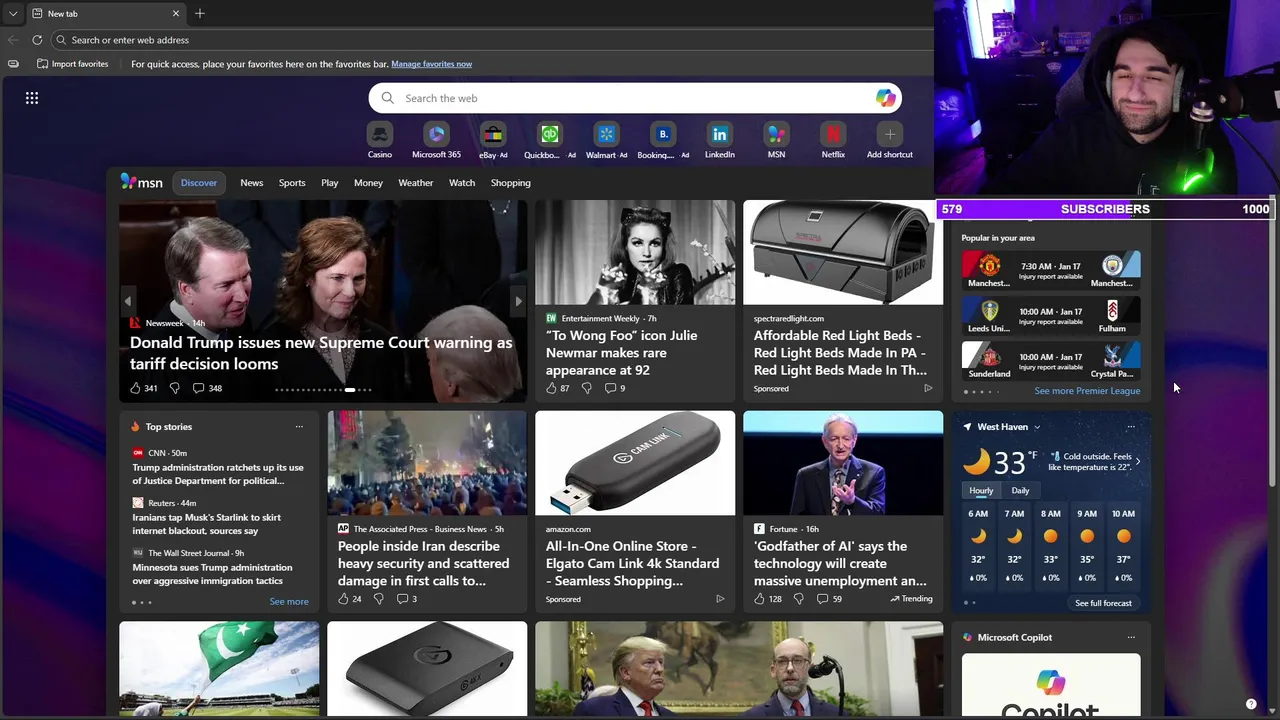Expand the West Haven location dropdown
The image size is (1280, 720).
pyautogui.click(x=1037, y=427)
